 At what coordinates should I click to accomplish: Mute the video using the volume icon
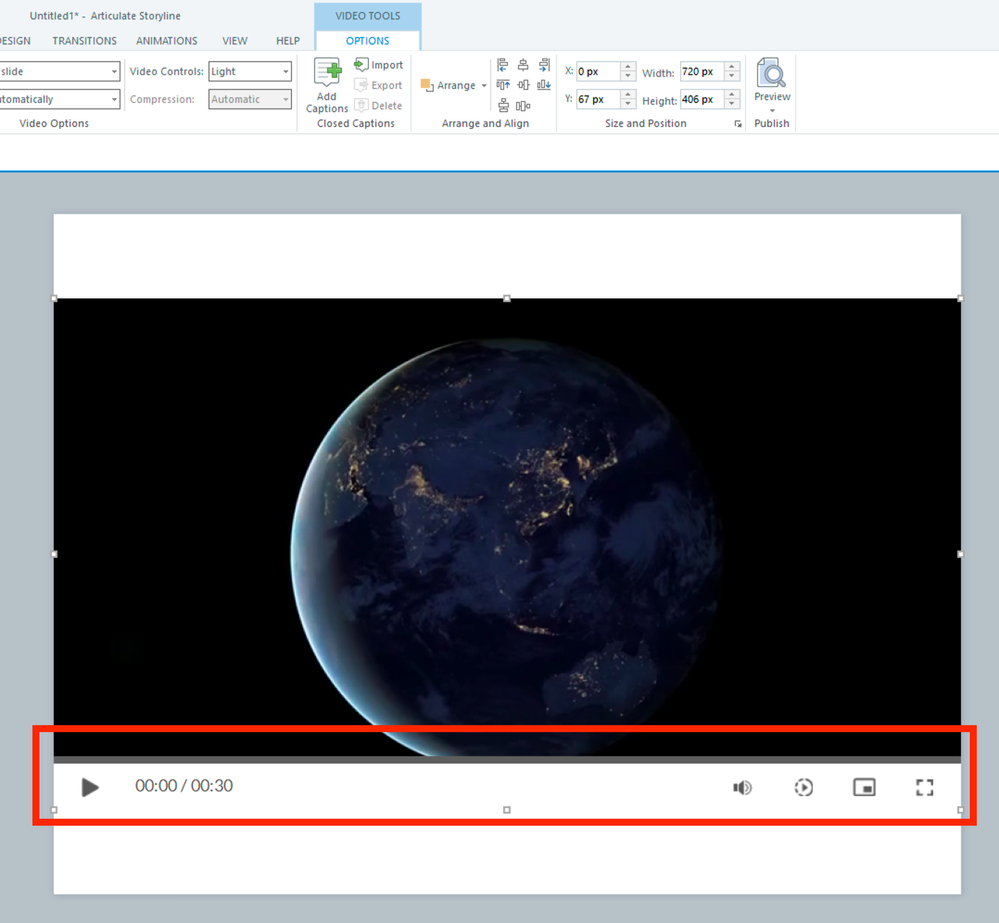(x=742, y=787)
